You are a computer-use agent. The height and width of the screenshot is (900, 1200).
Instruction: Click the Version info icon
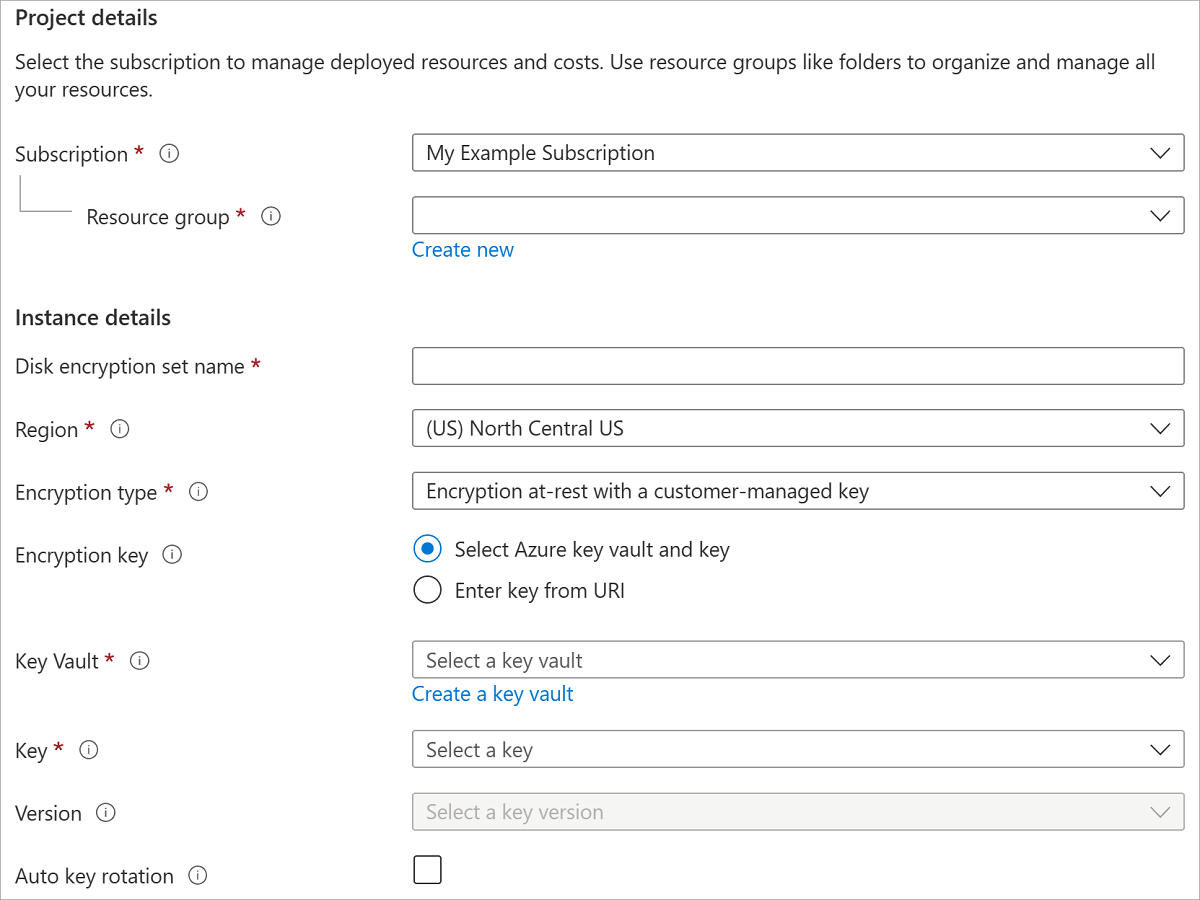106,813
